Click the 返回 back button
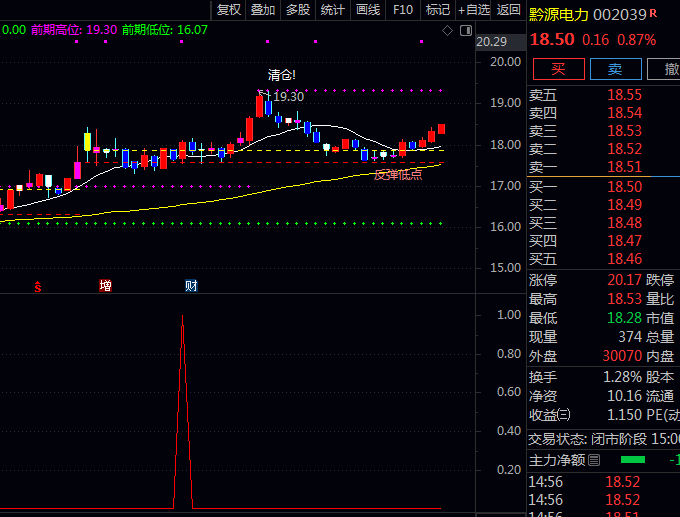The width and height of the screenshot is (680, 517). pos(508,10)
